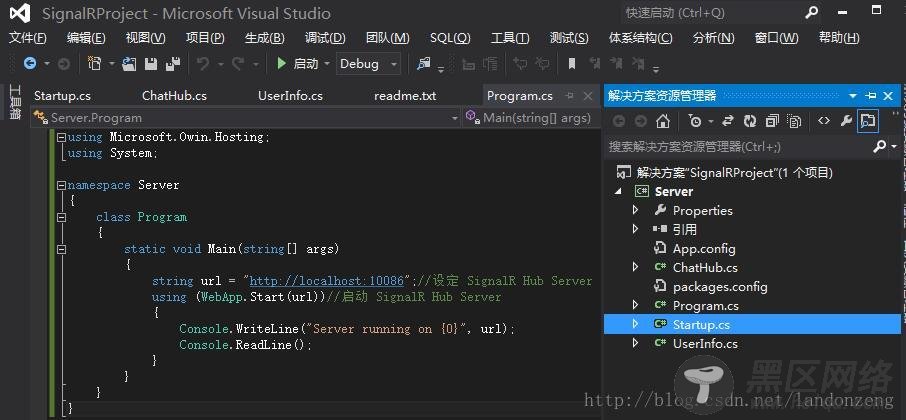This screenshot has width=906, height=420.
Task: Select App.config in Solution Explorer
Action: [704, 248]
